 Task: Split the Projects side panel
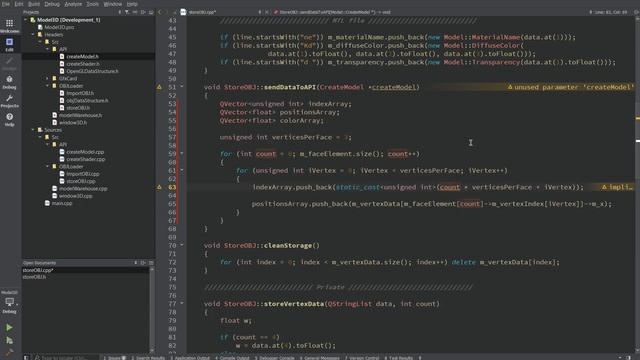coord(143,12)
